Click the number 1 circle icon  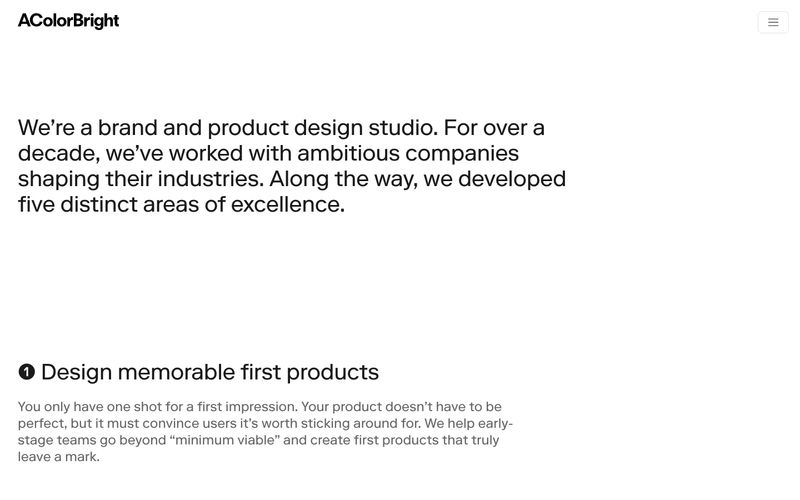click(x=27, y=372)
